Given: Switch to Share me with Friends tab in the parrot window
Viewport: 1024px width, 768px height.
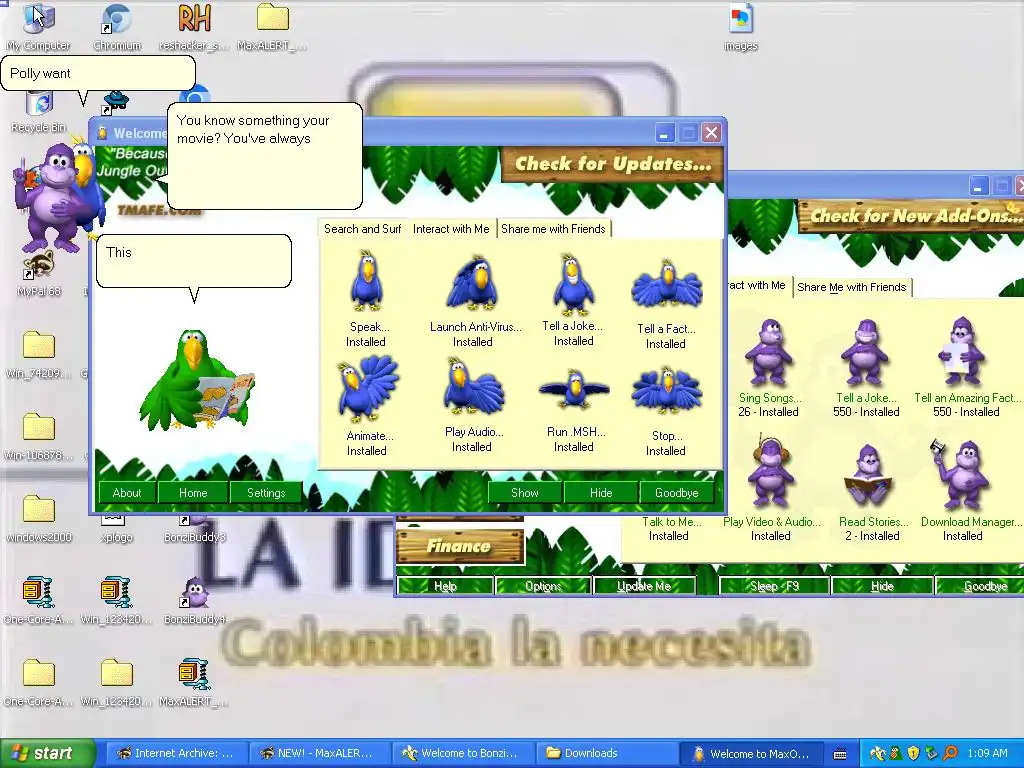Looking at the screenshot, I should coord(553,229).
